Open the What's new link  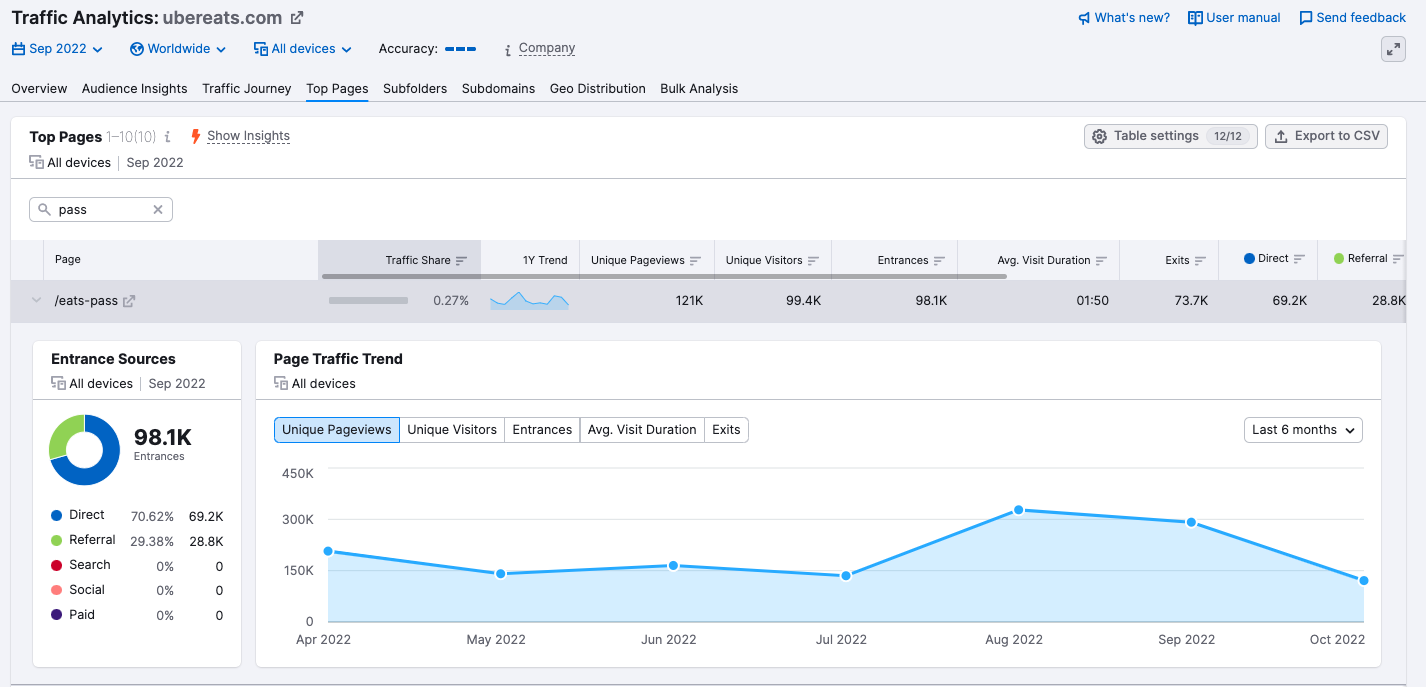1132,18
